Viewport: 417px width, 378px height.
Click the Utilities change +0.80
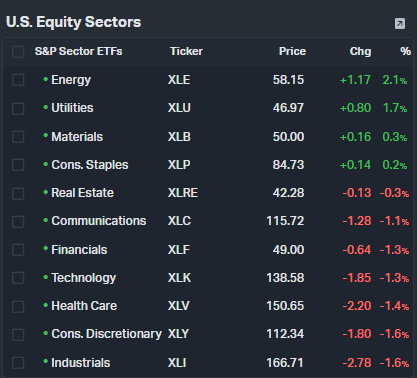355,108
